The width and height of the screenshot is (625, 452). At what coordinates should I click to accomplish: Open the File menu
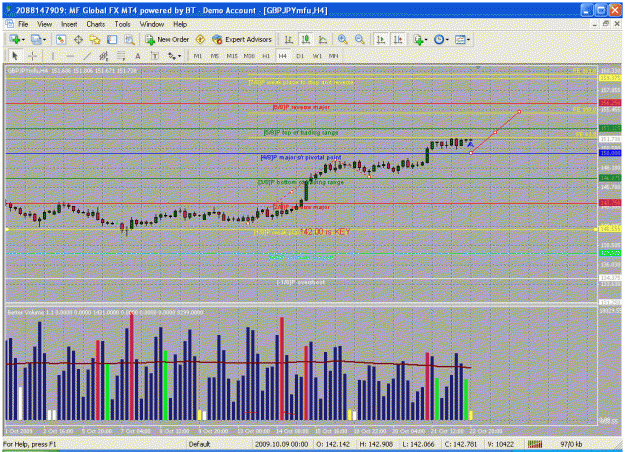coord(23,24)
